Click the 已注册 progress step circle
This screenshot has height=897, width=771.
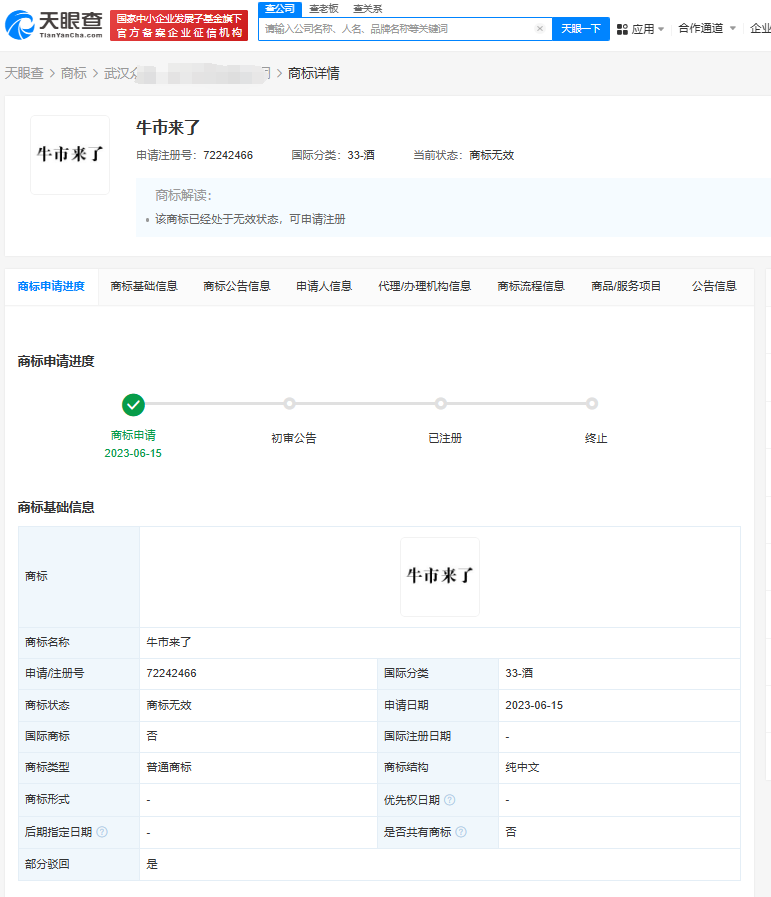(x=440, y=404)
